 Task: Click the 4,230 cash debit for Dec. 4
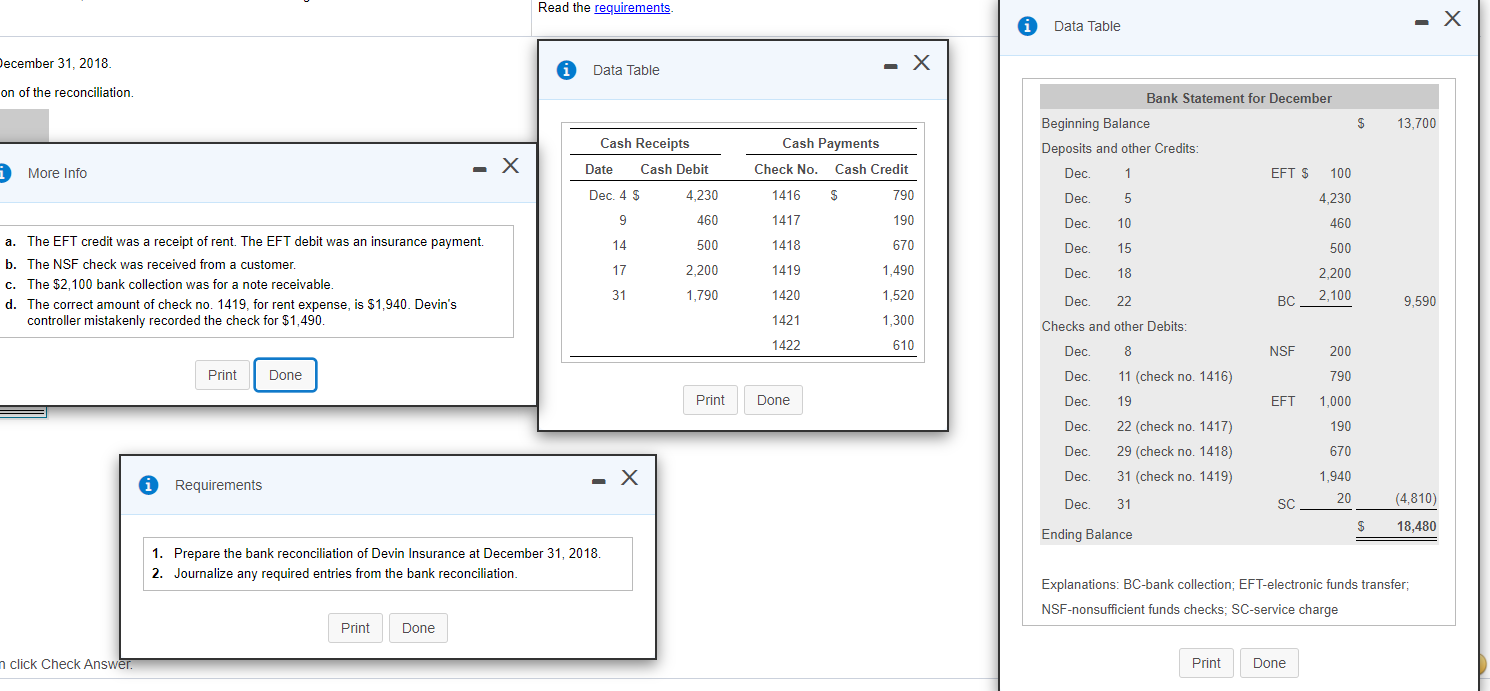tap(701, 195)
